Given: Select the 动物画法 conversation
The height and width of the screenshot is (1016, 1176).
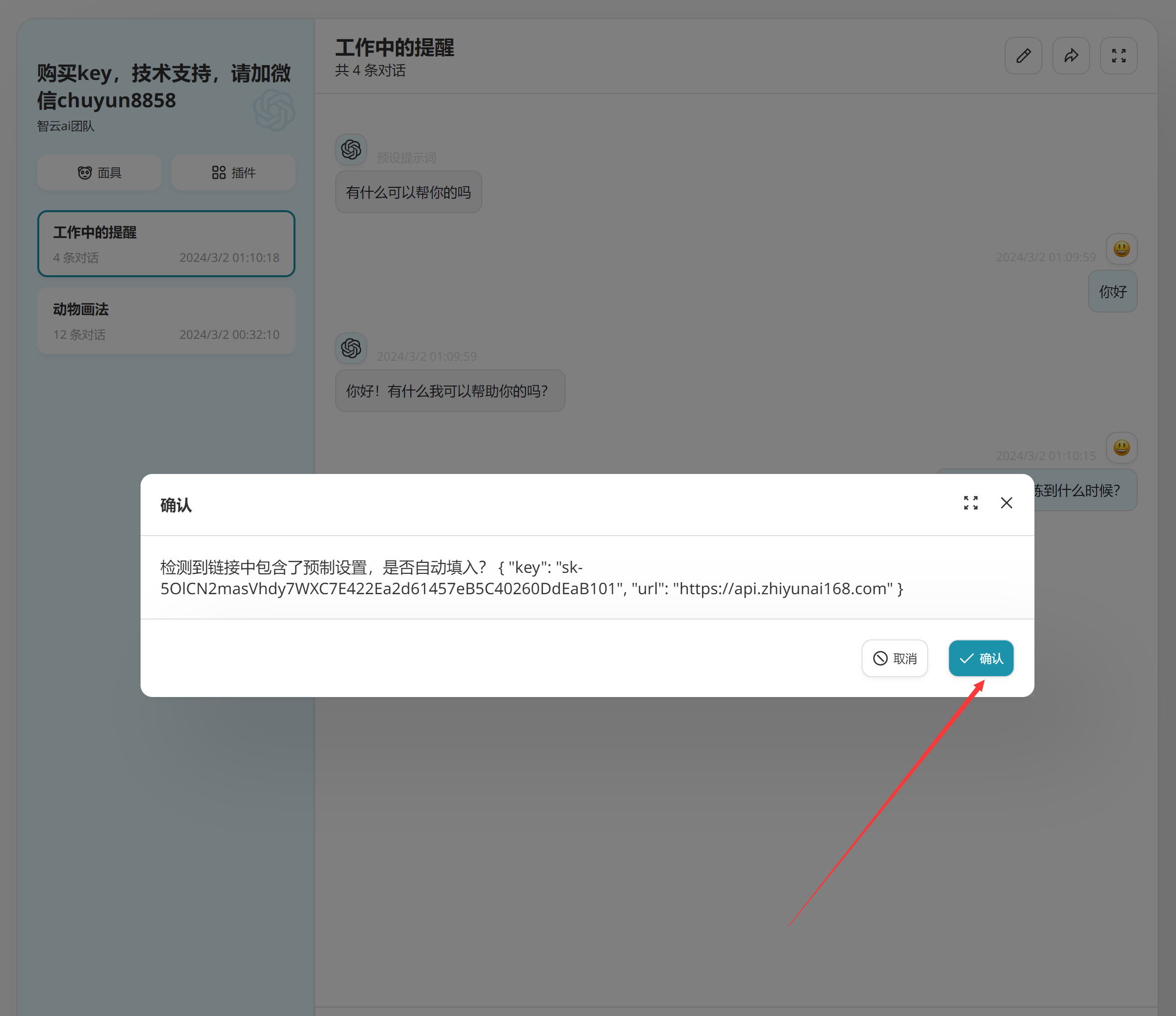Looking at the screenshot, I should click(166, 321).
